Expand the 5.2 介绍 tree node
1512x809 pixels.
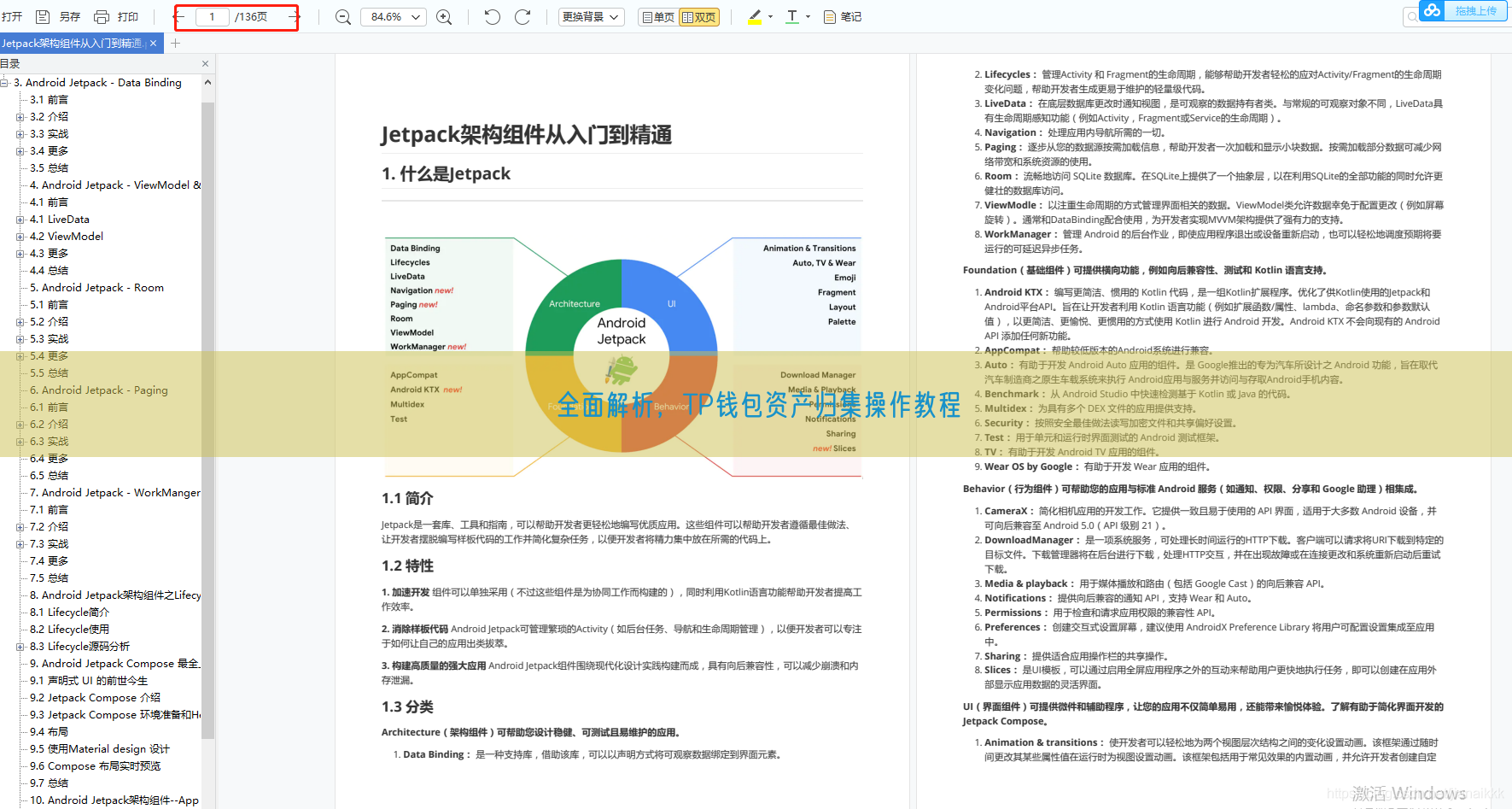20,322
